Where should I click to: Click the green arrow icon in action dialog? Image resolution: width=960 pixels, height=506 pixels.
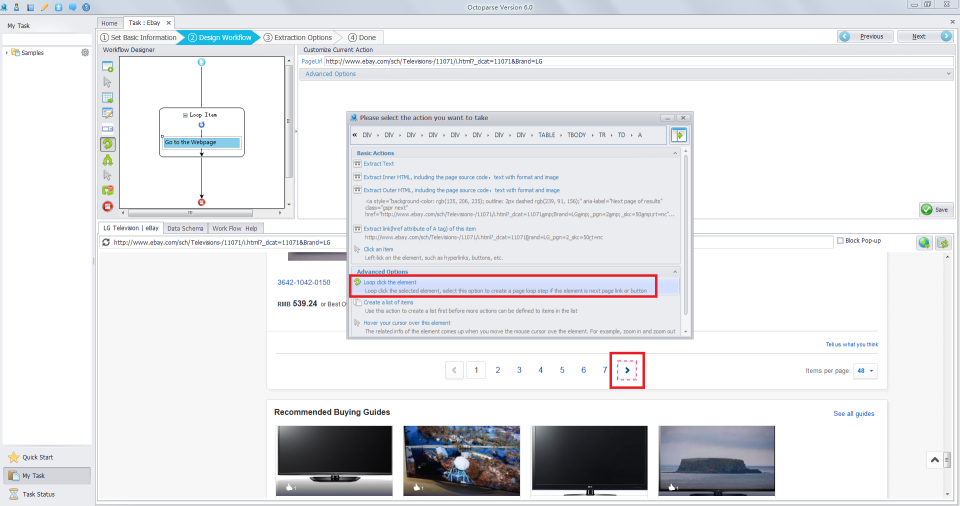click(x=679, y=135)
